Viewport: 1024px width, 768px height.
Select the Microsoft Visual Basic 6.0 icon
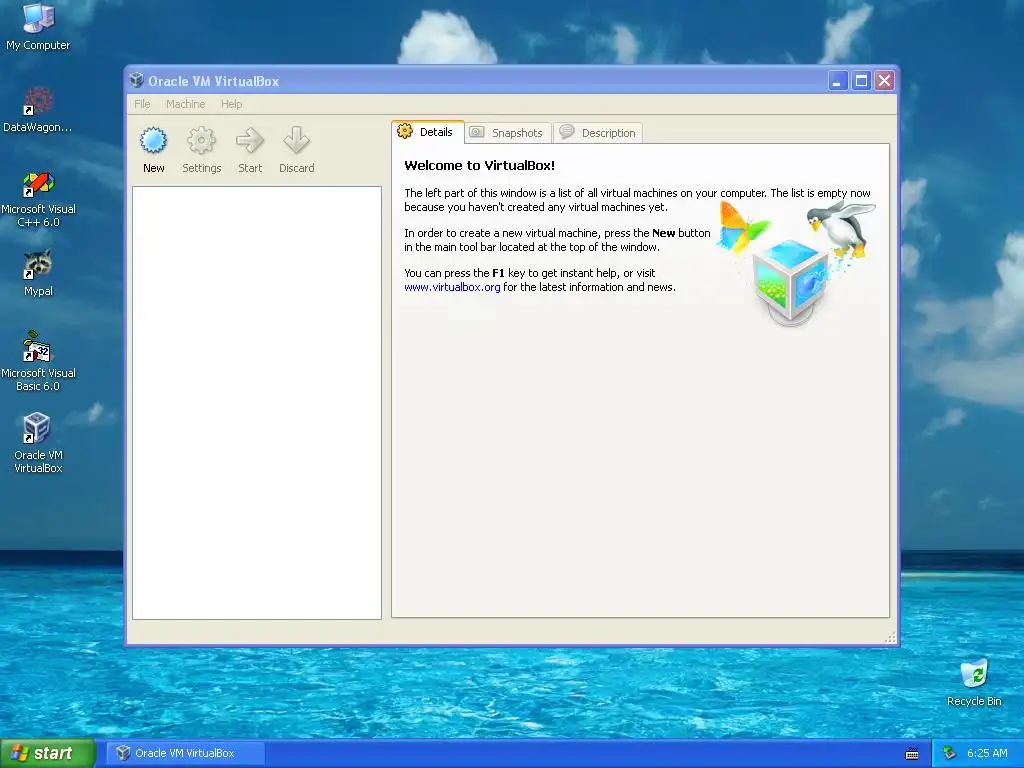coord(38,362)
